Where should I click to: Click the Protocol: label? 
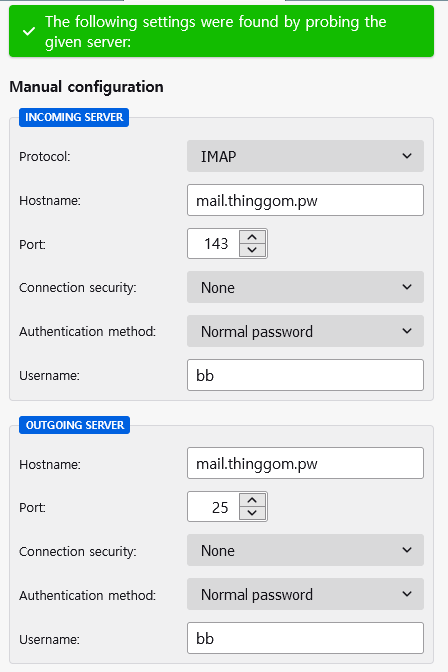tap(45, 156)
